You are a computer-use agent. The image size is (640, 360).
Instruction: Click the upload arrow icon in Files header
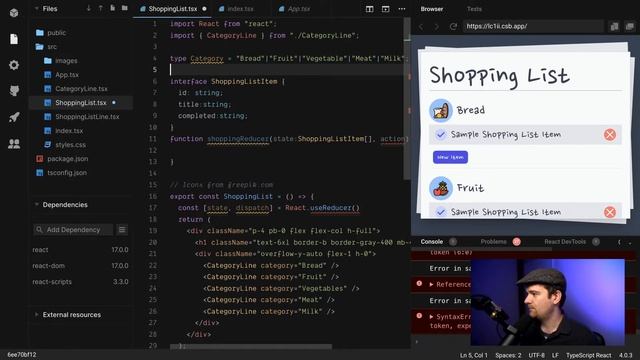tap(100, 8)
